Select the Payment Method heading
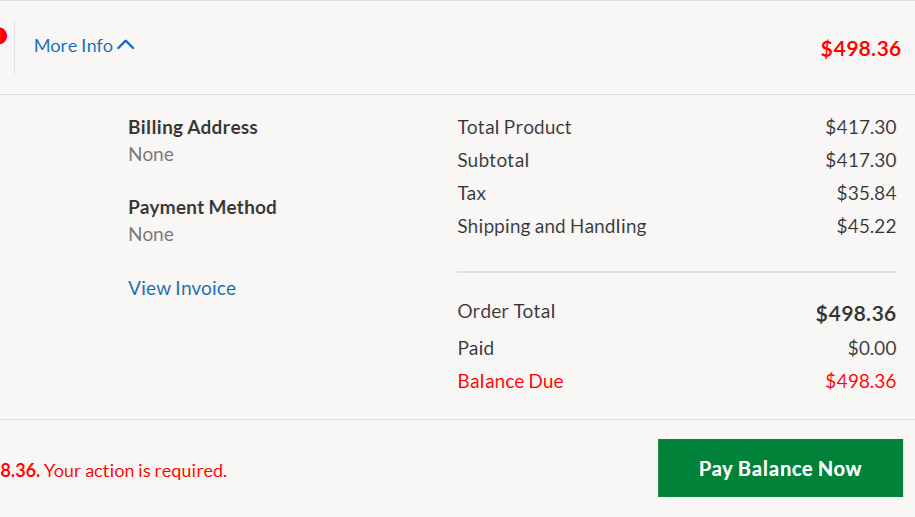 202,207
